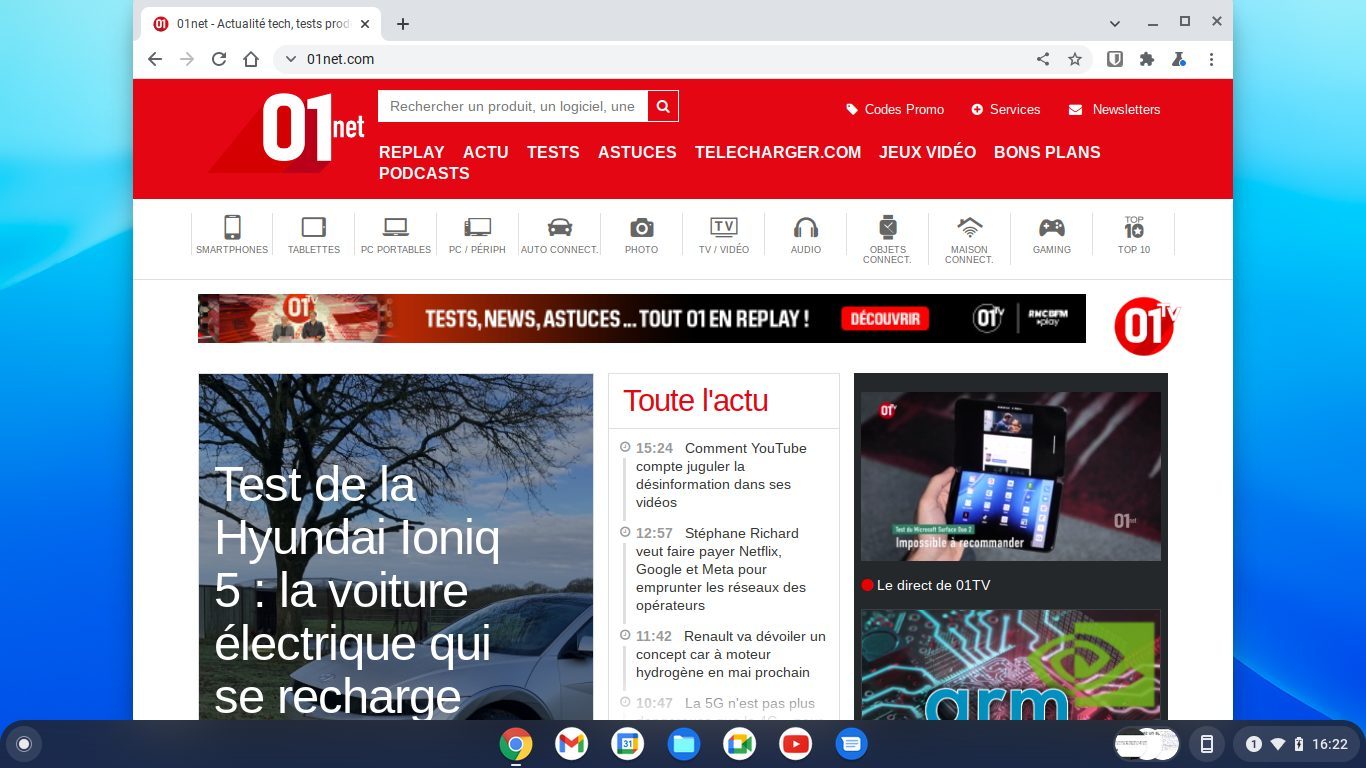
Task: Open the Services link
Action: tap(1006, 109)
